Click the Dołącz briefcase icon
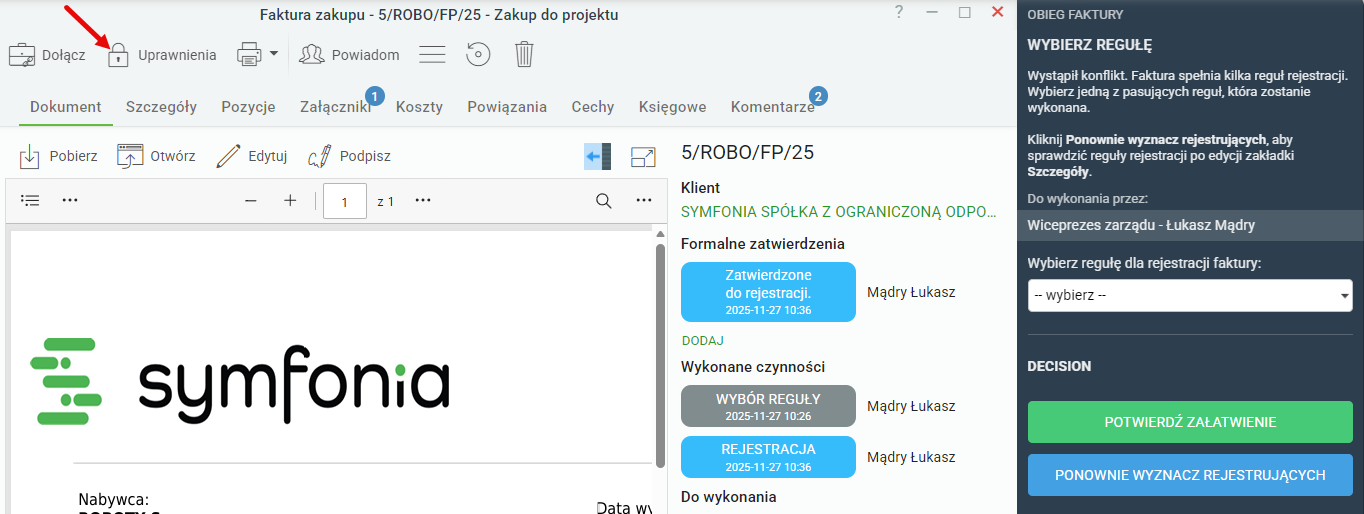This screenshot has height=514, width=1364. (x=22, y=55)
